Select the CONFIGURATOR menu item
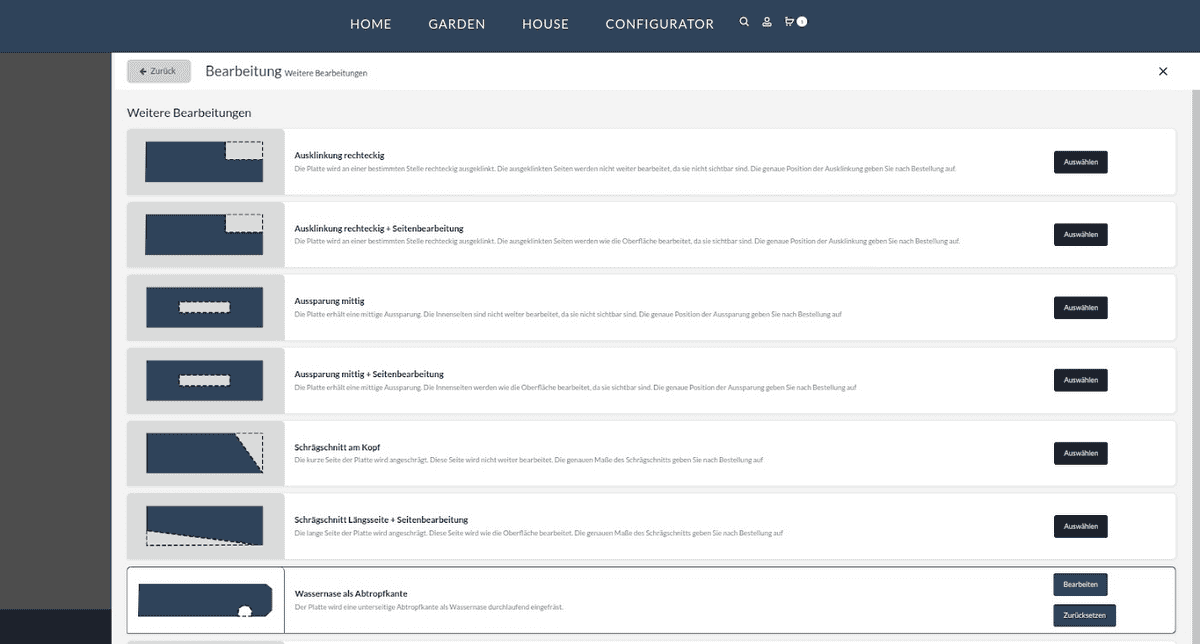 pyautogui.click(x=659, y=24)
